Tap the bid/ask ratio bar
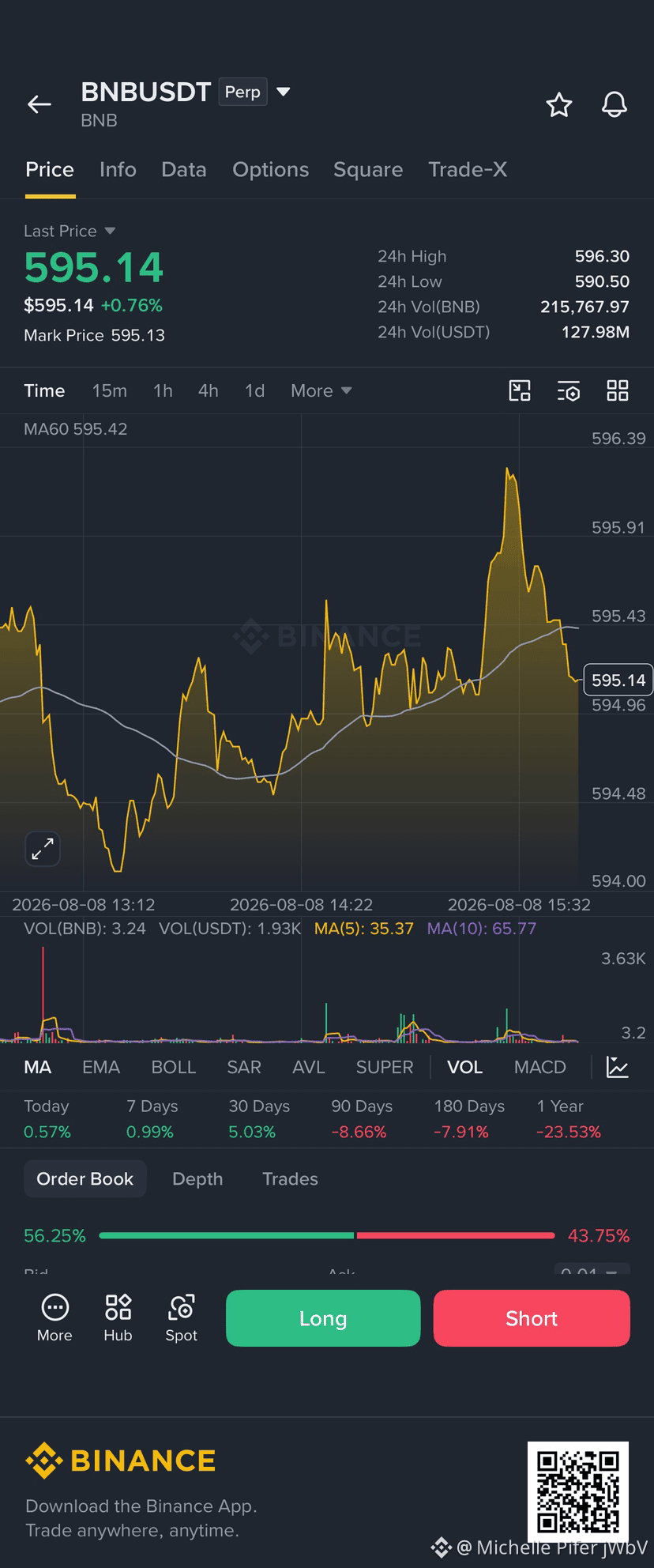 327,1235
